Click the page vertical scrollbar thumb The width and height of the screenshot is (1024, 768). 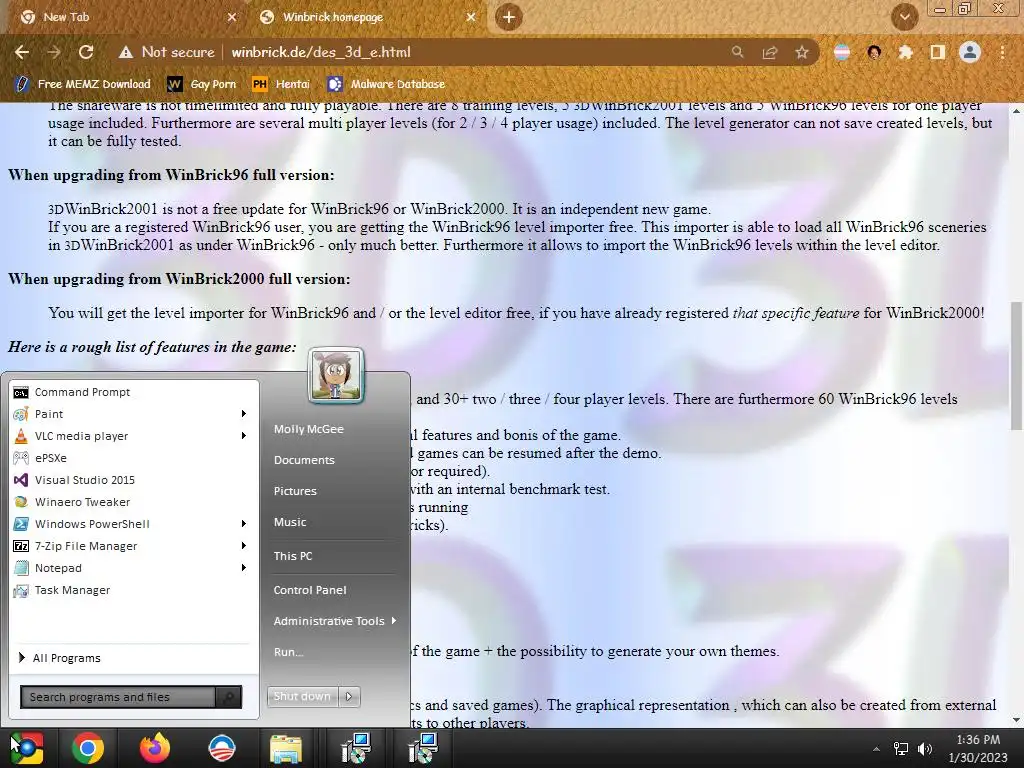1016,366
